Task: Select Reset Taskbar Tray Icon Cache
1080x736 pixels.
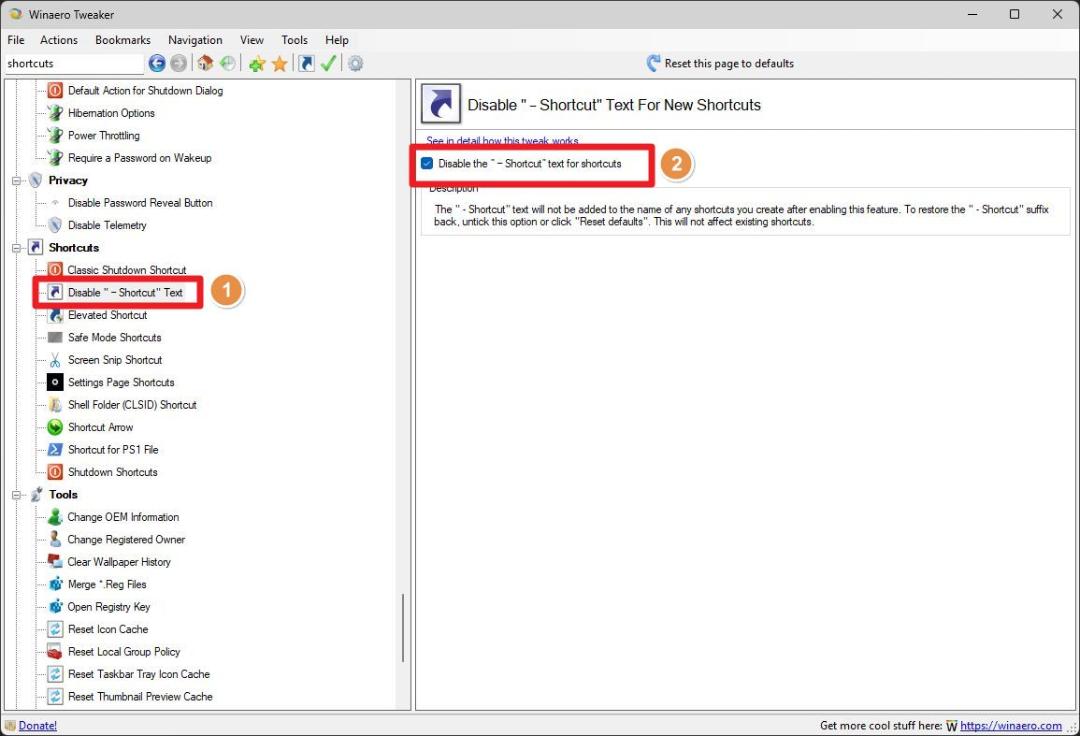Action: click(x=138, y=674)
